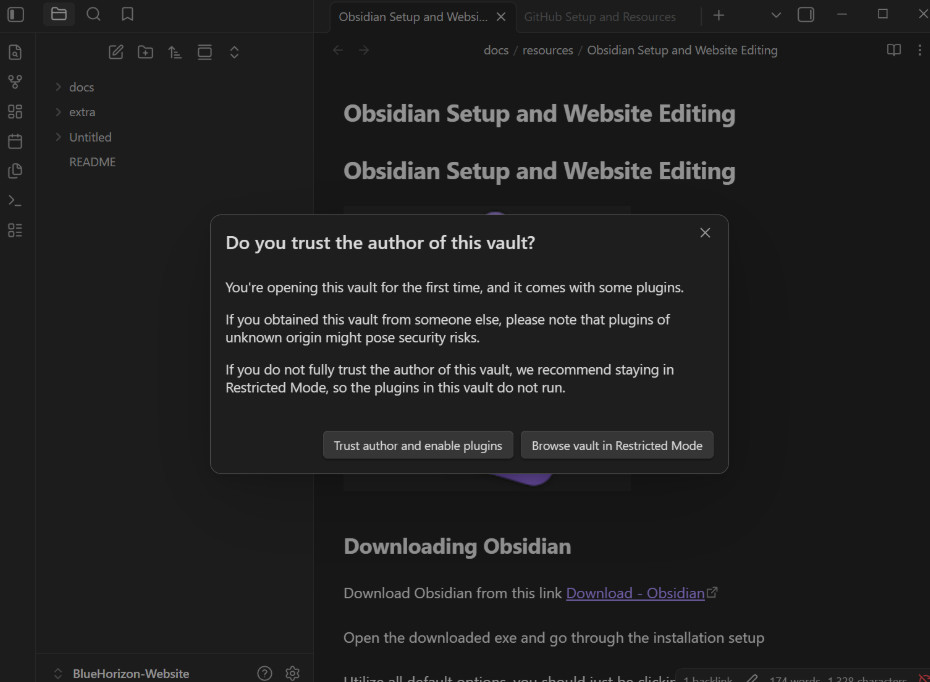Image resolution: width=930 pixels, height=682 pixels.
Task: Click text 'Open the downloaded exe' line
Action: coord(553,638)
